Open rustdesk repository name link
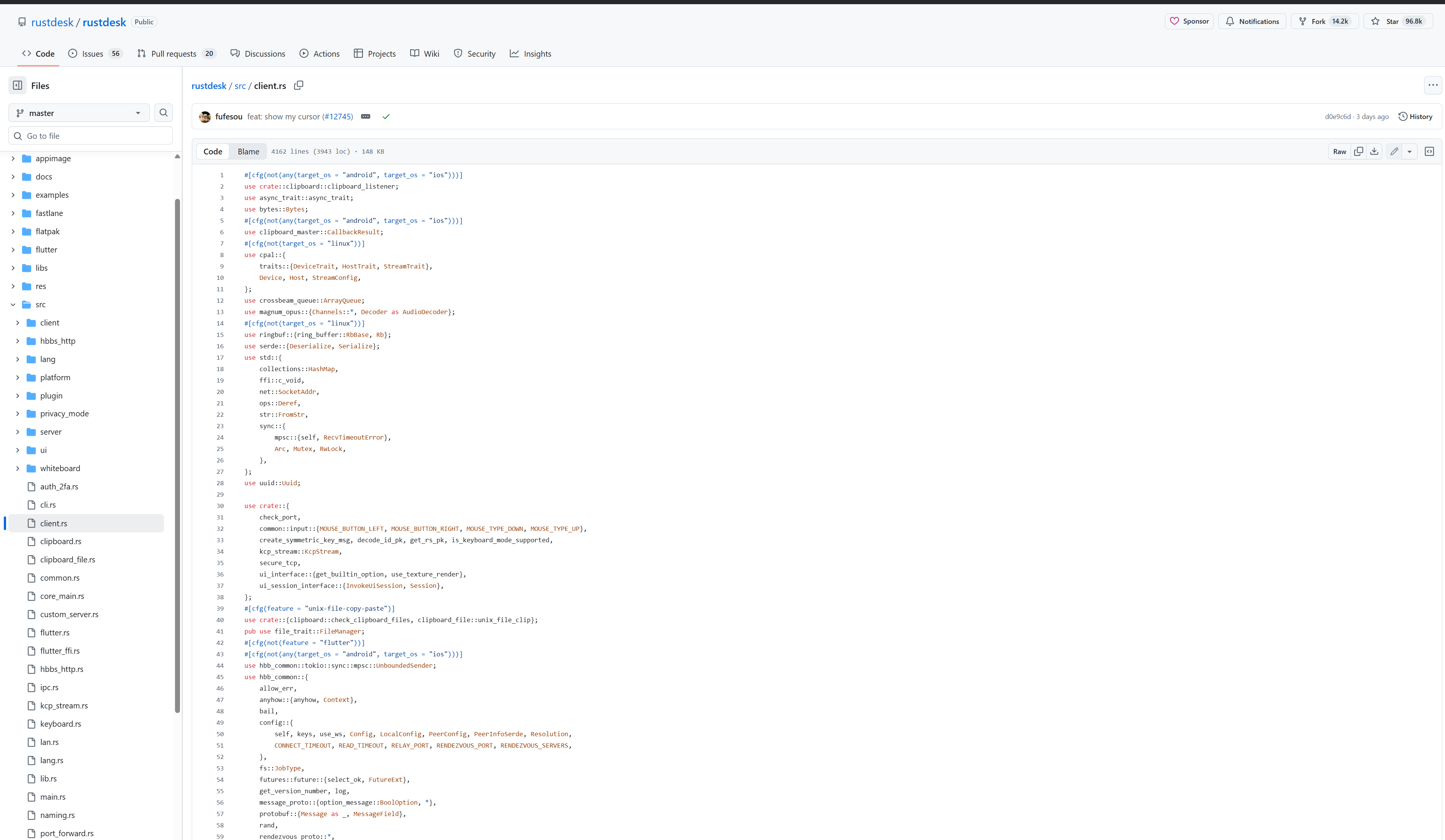This screenshot has height=840, width=1445. click(x=104, y=22)
